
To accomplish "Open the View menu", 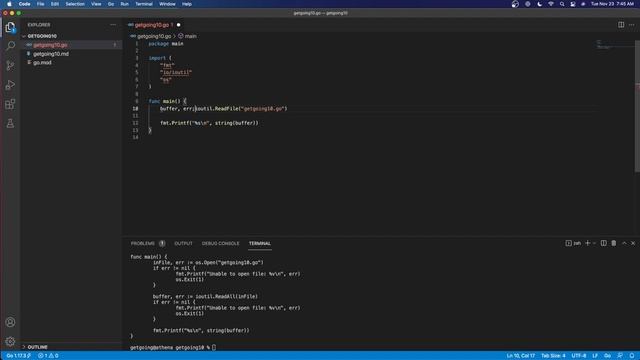I will 96,4.
